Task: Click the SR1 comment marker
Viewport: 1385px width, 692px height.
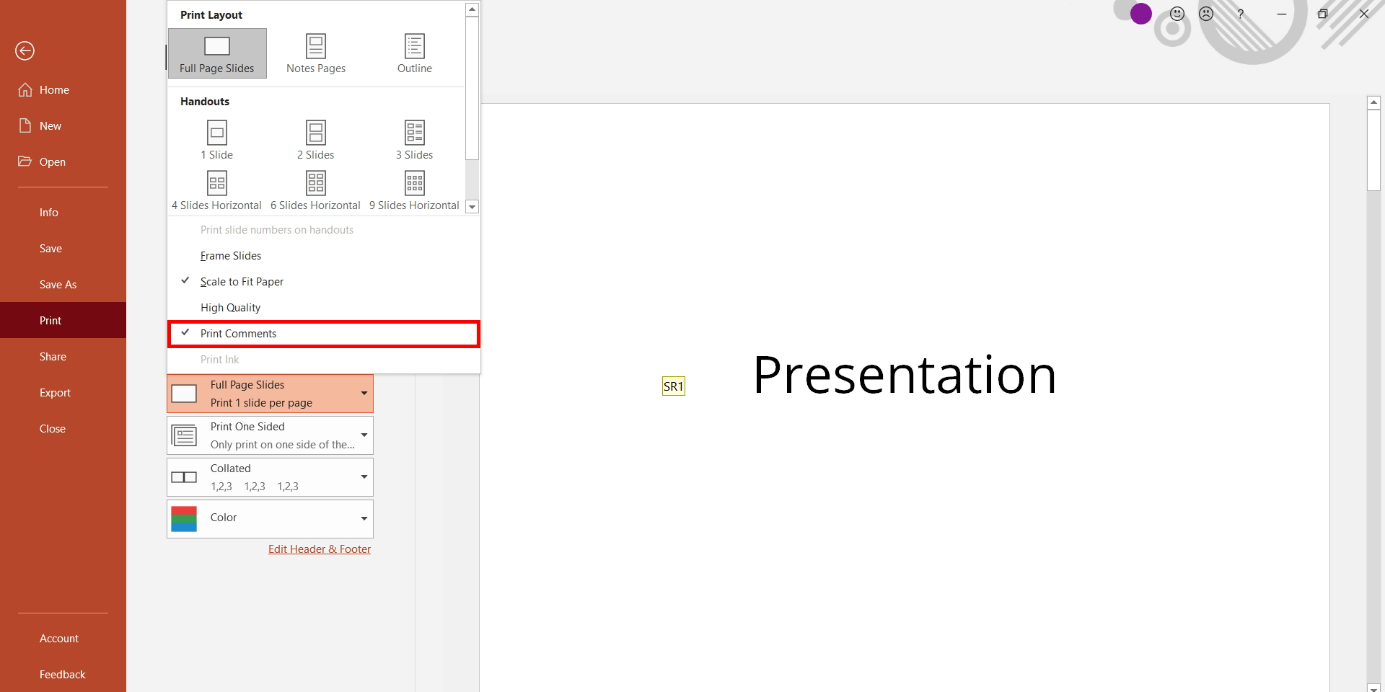Action: click(673, 386)
